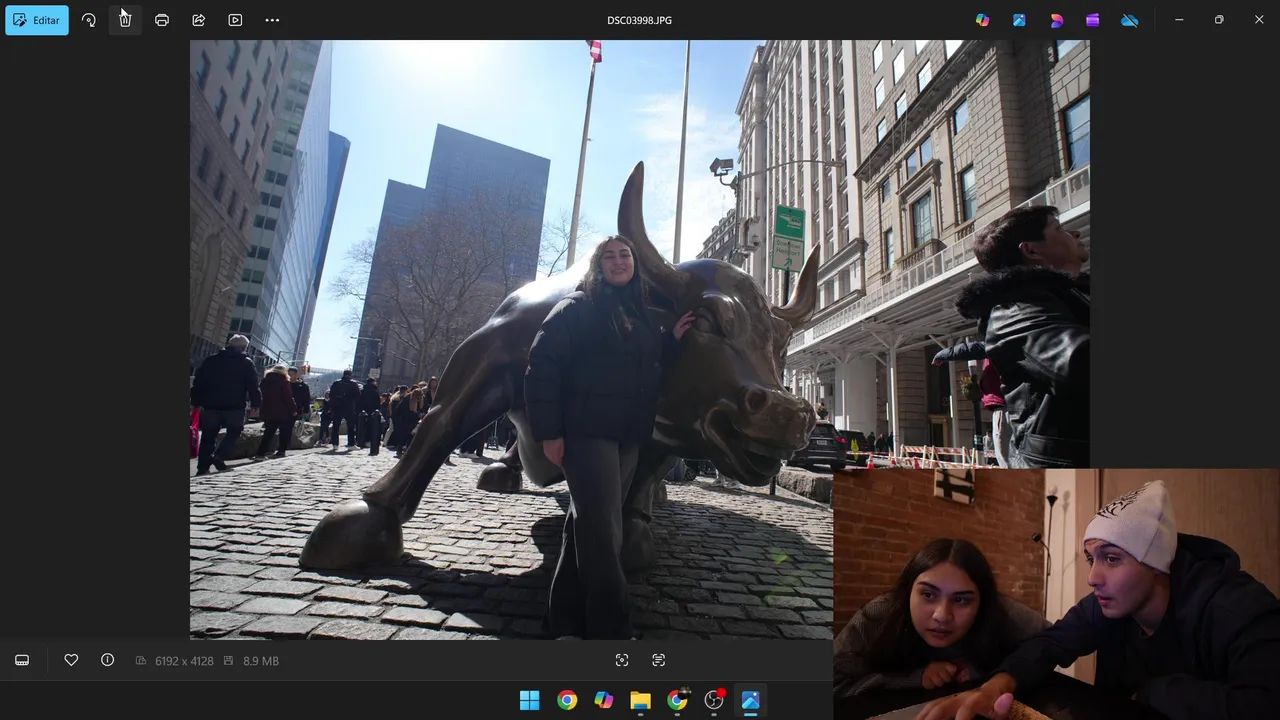
Task: Open Copilot from the taskbar
Action: pyautogui.click(x=604, y=700)
